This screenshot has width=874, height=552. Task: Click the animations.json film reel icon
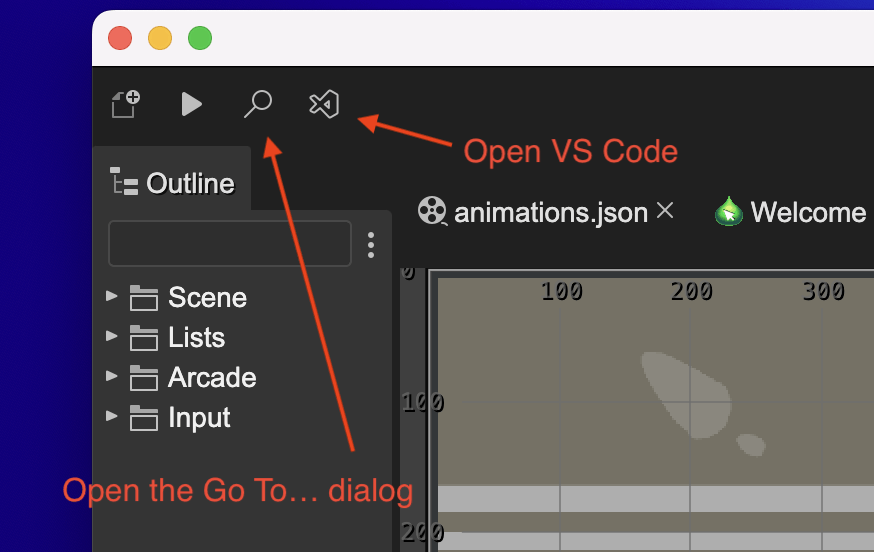click(432, 211)
